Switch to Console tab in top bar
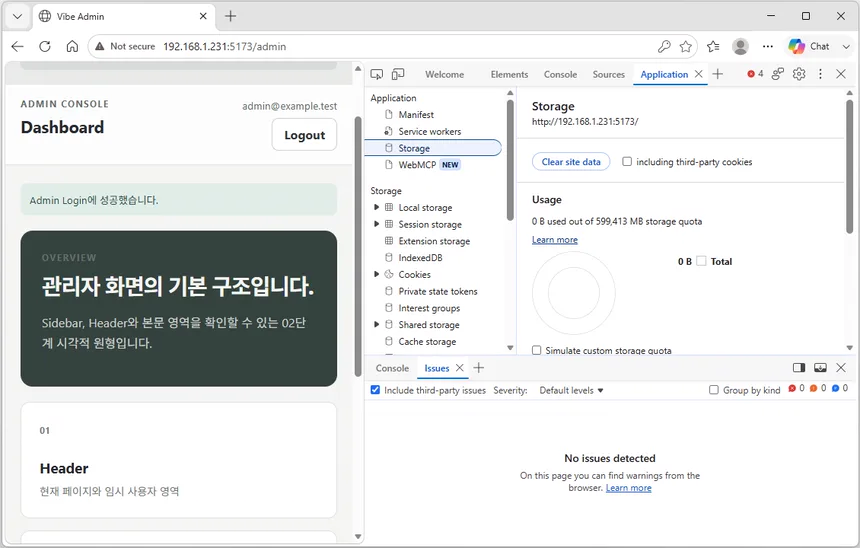The image size is (860, 548). 560,75
